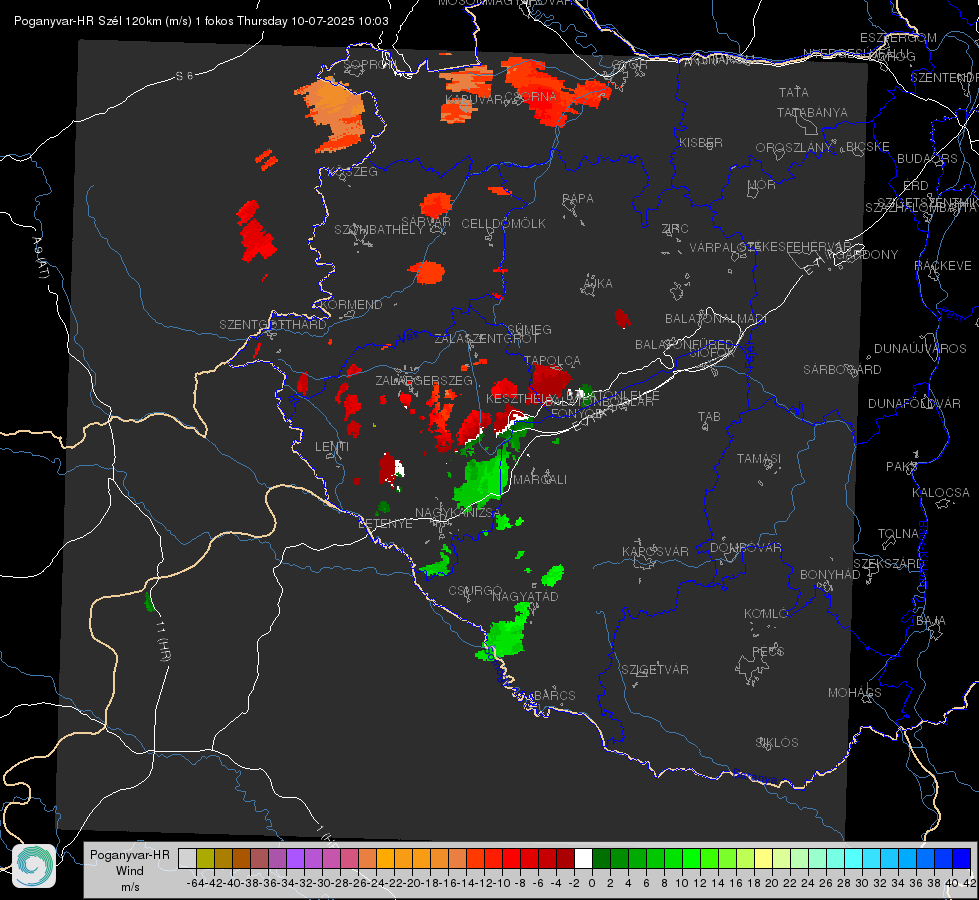The image size is (979, 900).
Task: Click the SZOMBATHELY city label
Action: (x=379, y=230)
